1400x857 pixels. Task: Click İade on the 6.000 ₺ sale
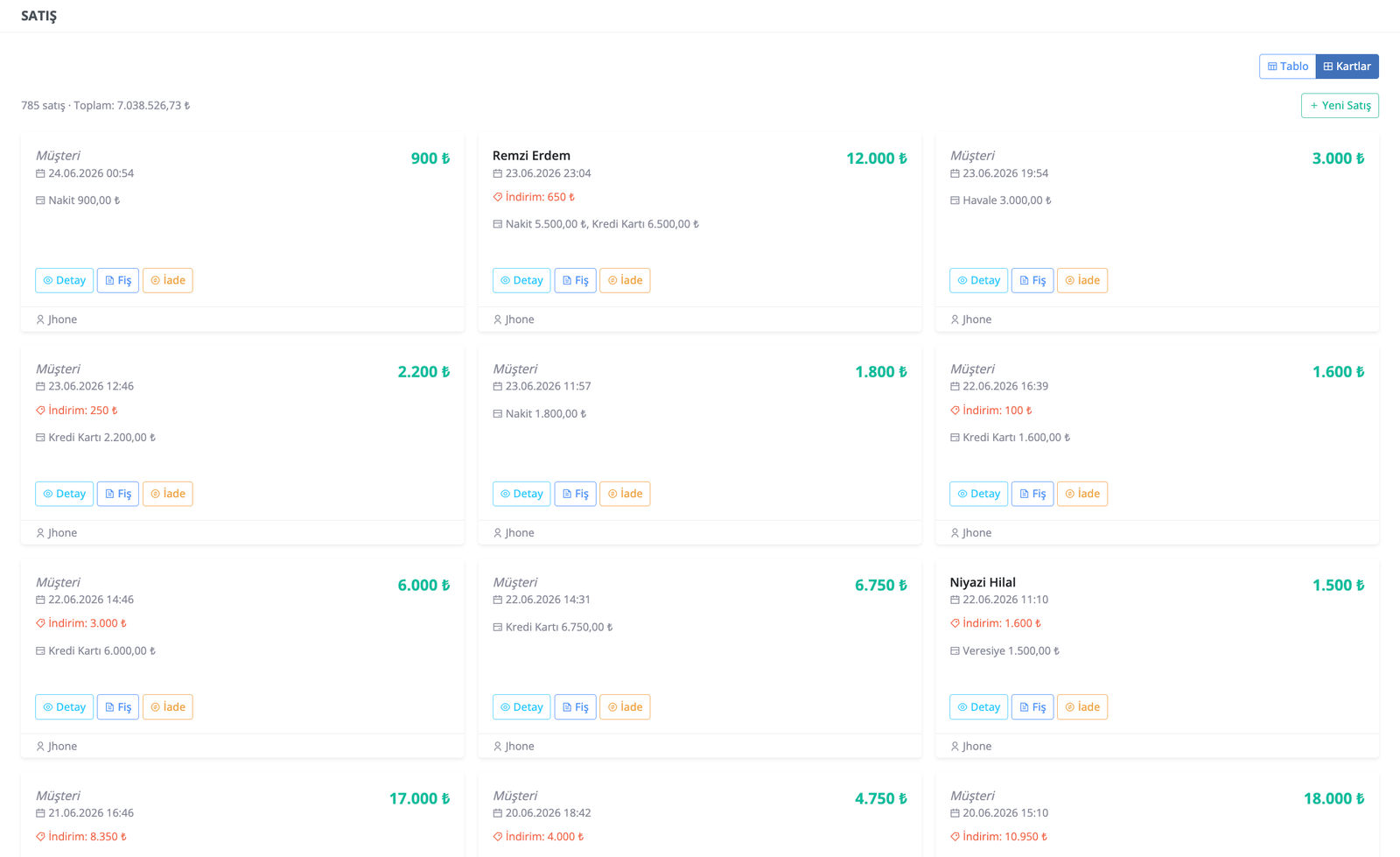[168, 707]
